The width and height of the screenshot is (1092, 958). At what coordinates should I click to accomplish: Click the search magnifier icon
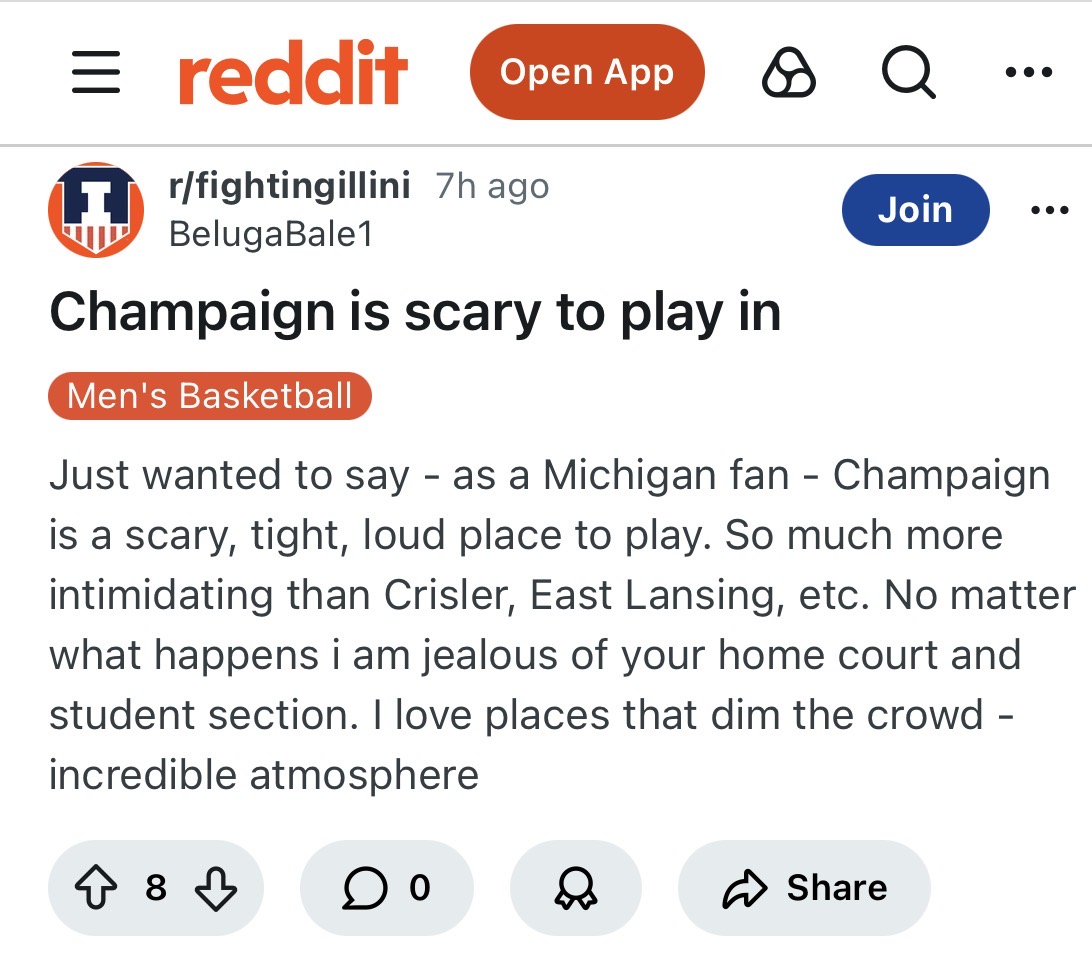coord(908,73)
